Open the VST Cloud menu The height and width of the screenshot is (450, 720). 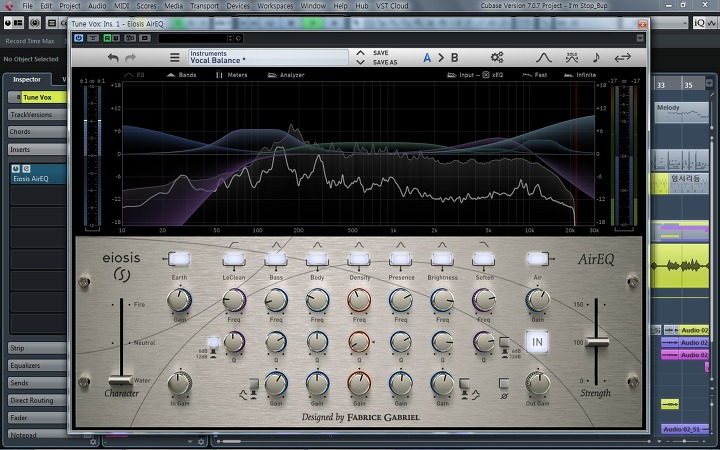tap(392, 6)
